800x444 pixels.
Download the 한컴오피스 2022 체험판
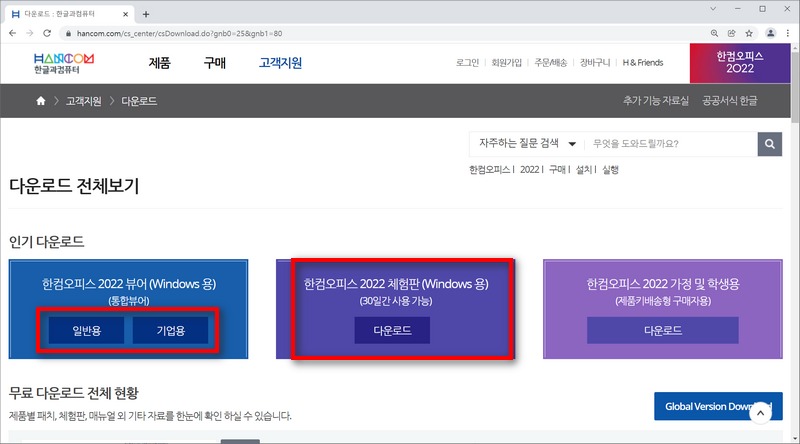pos(392,331)
